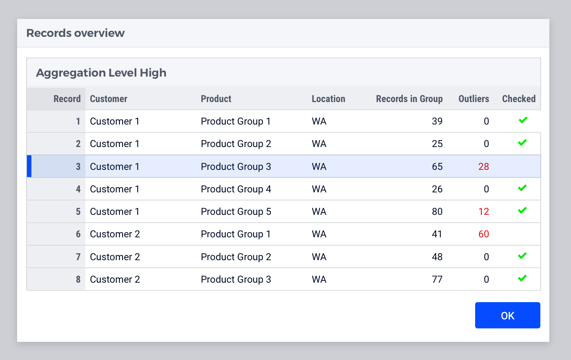
Task: Click the OK button
Action: pos(507,315)
